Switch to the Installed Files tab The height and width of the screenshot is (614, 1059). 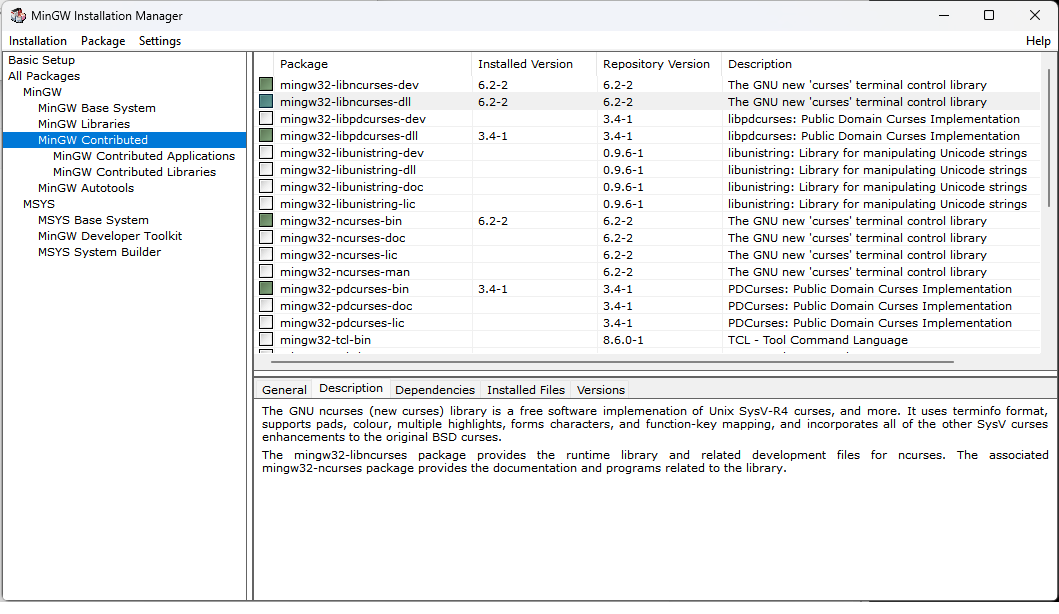pyautogui.click(x=525, y=390)
